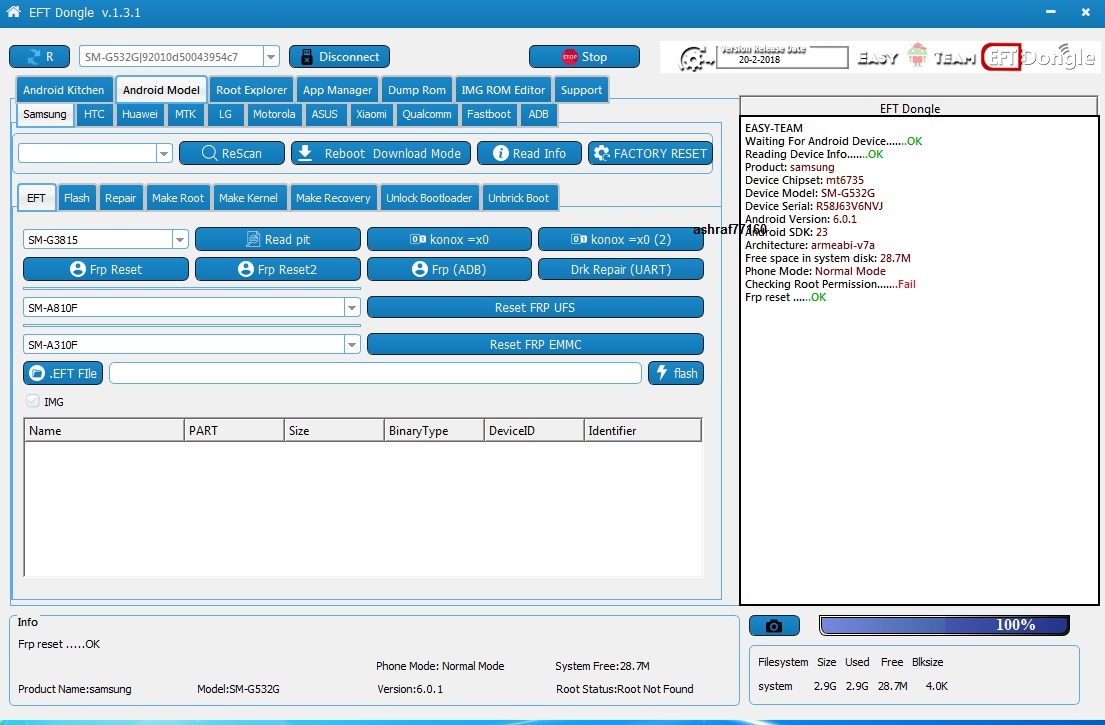Select the EFT sub-tab
This screenshot has width=1105, height=725.
[x=36, y=198]
